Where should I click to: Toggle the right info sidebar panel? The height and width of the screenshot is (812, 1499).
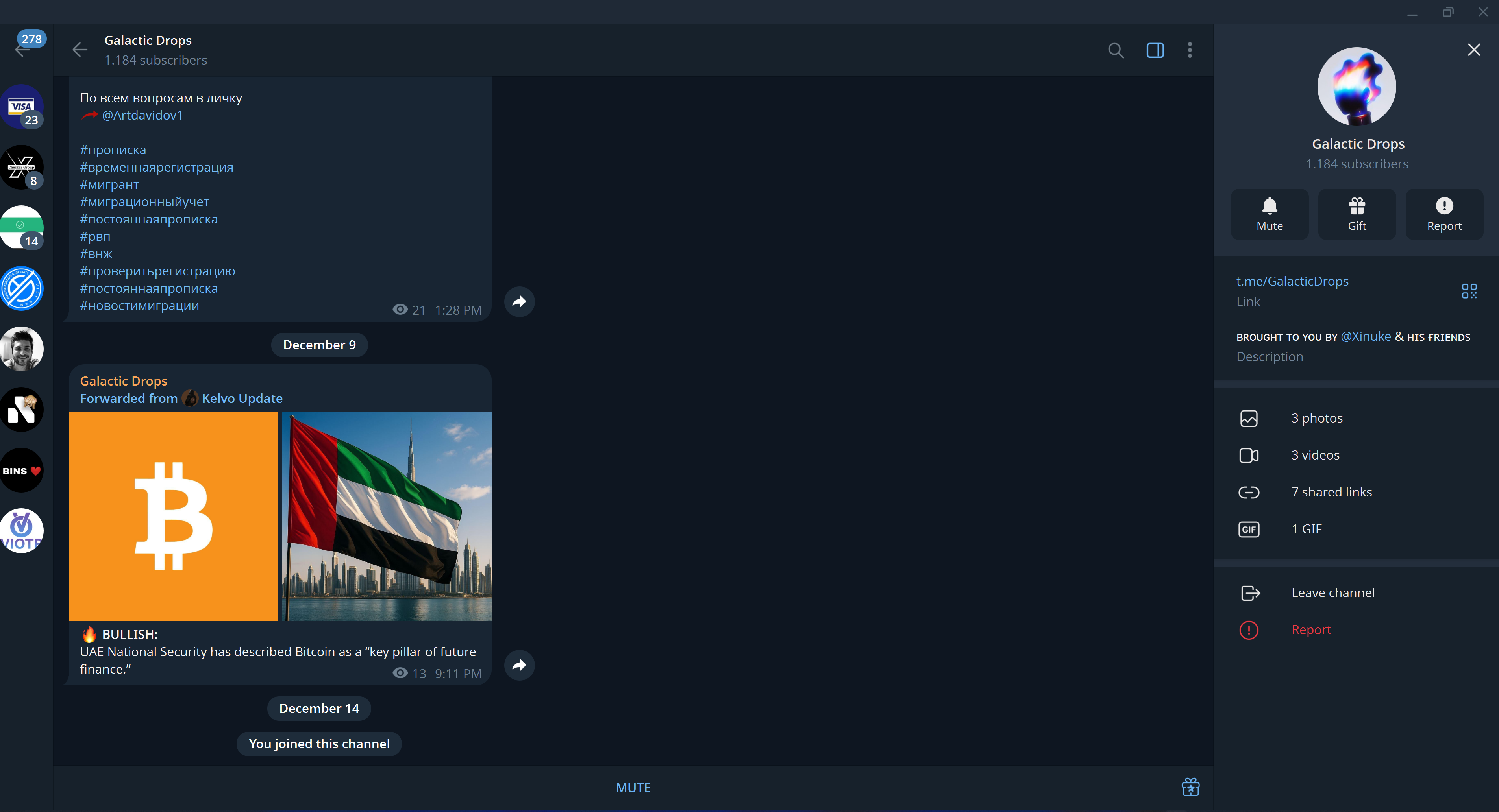(x=1155, y=51)
